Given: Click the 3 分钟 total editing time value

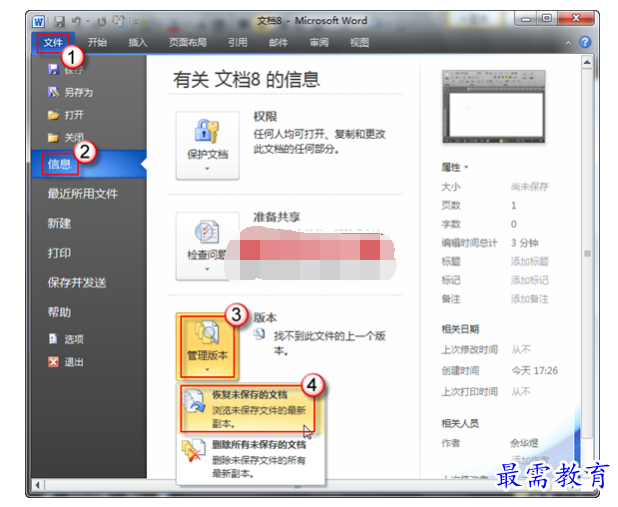Looking at the screenshot, I should (525, 242).
